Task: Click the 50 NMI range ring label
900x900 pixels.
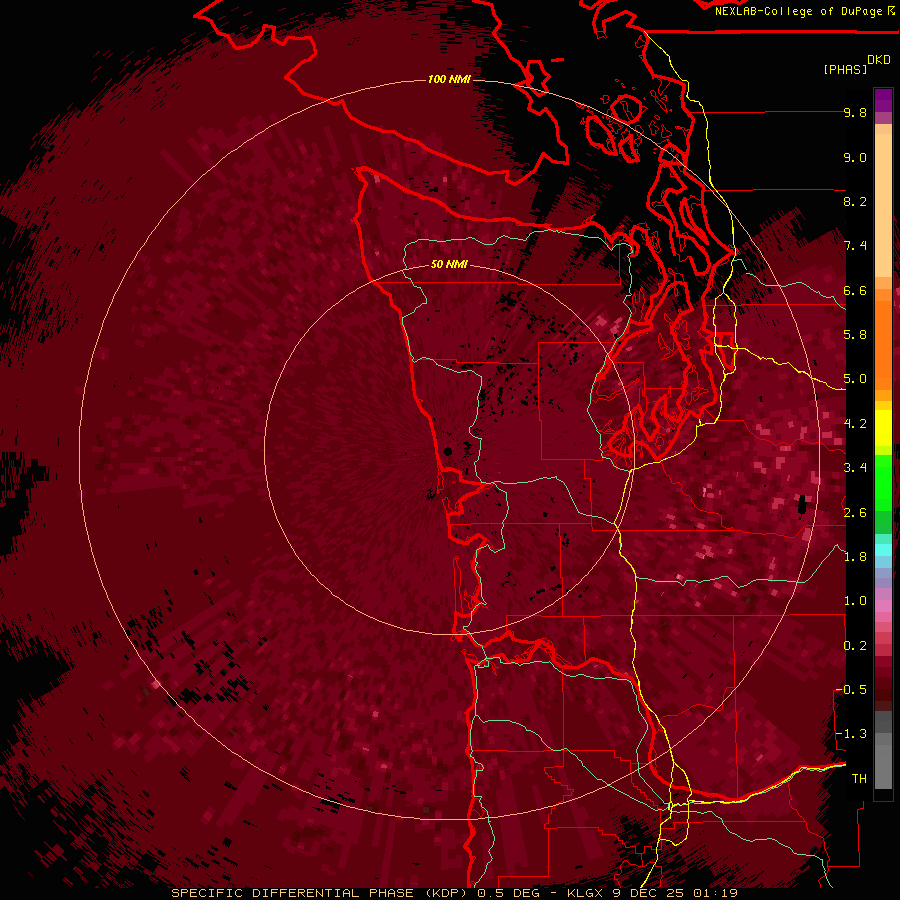Action: 449,265
